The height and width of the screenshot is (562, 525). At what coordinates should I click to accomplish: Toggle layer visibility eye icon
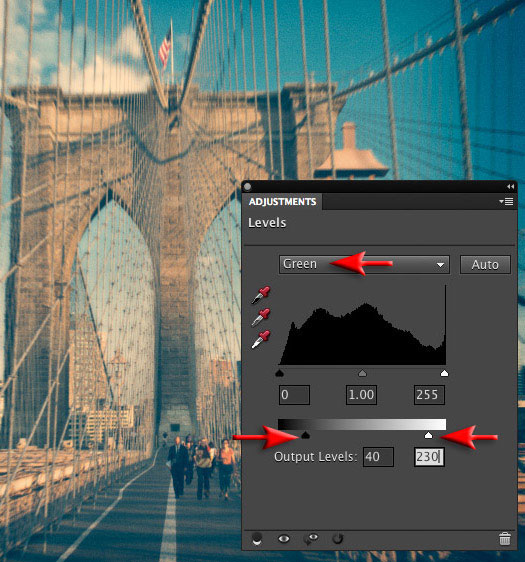284,538
